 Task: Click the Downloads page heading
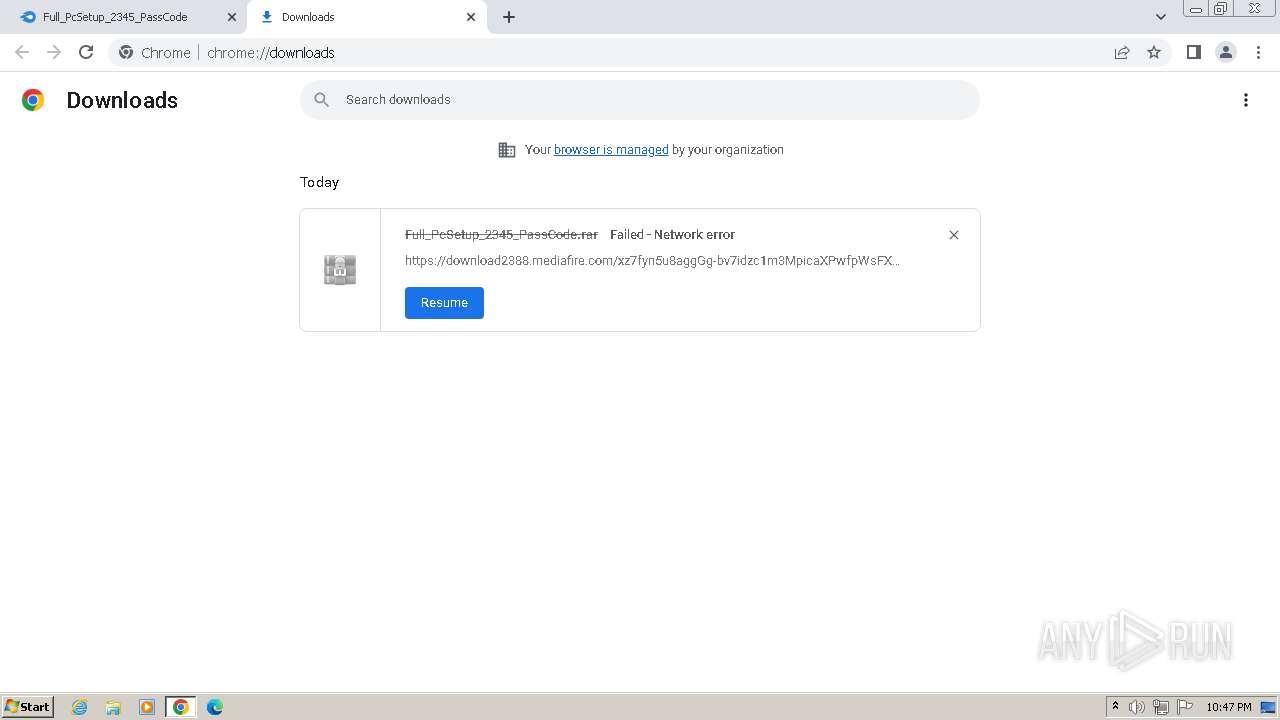[122, 100]
